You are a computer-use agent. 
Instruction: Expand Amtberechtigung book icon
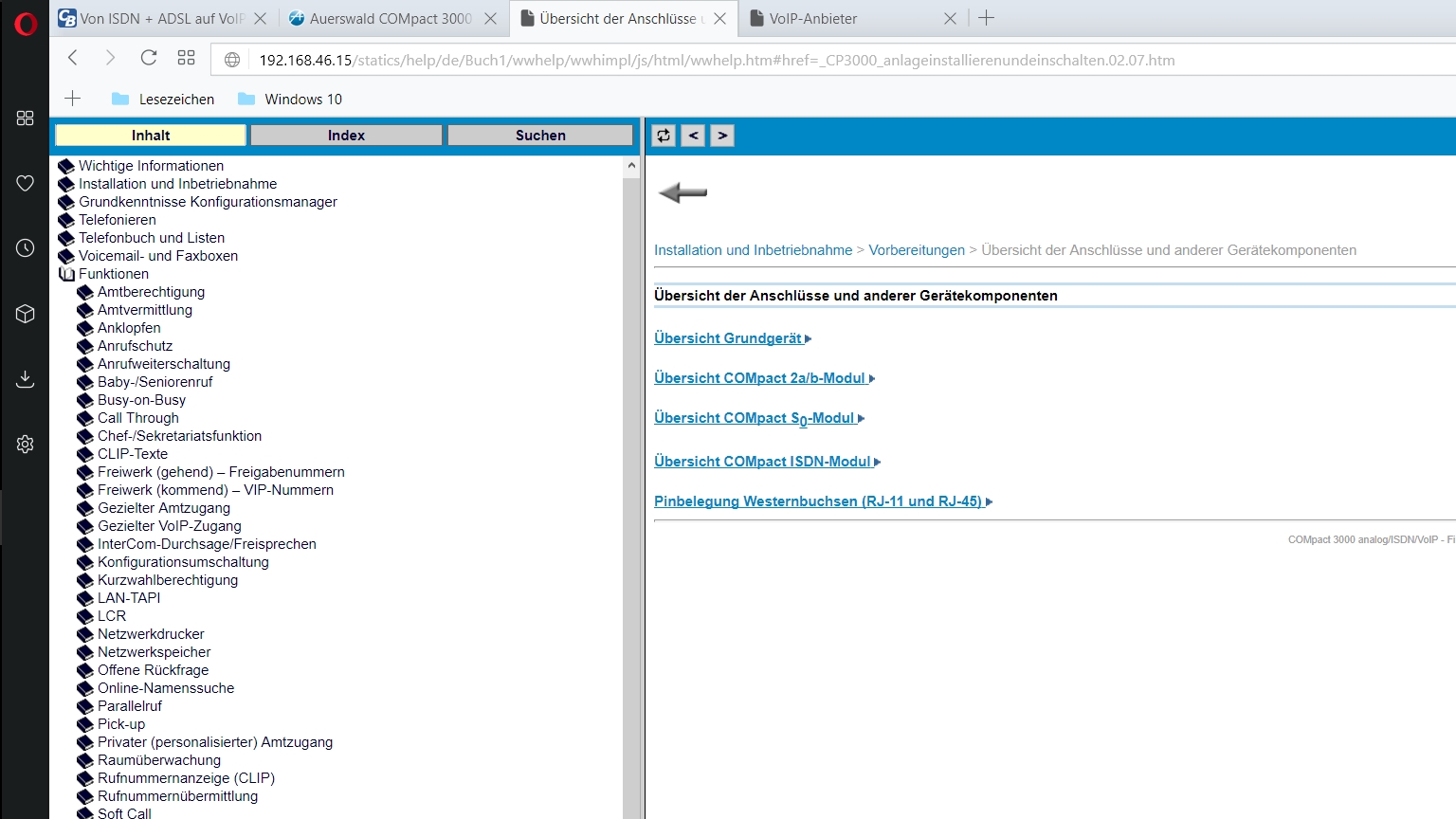85,292
